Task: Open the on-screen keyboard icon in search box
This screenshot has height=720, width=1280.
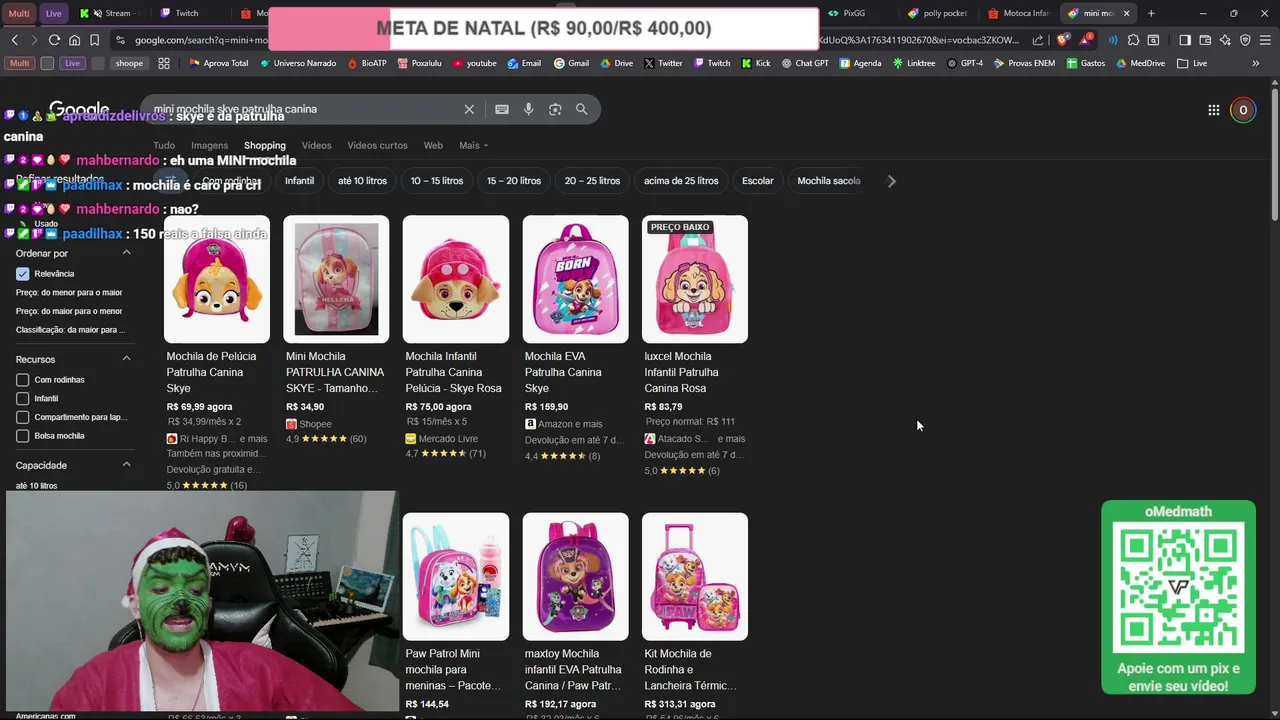Action: click(502, 109)
